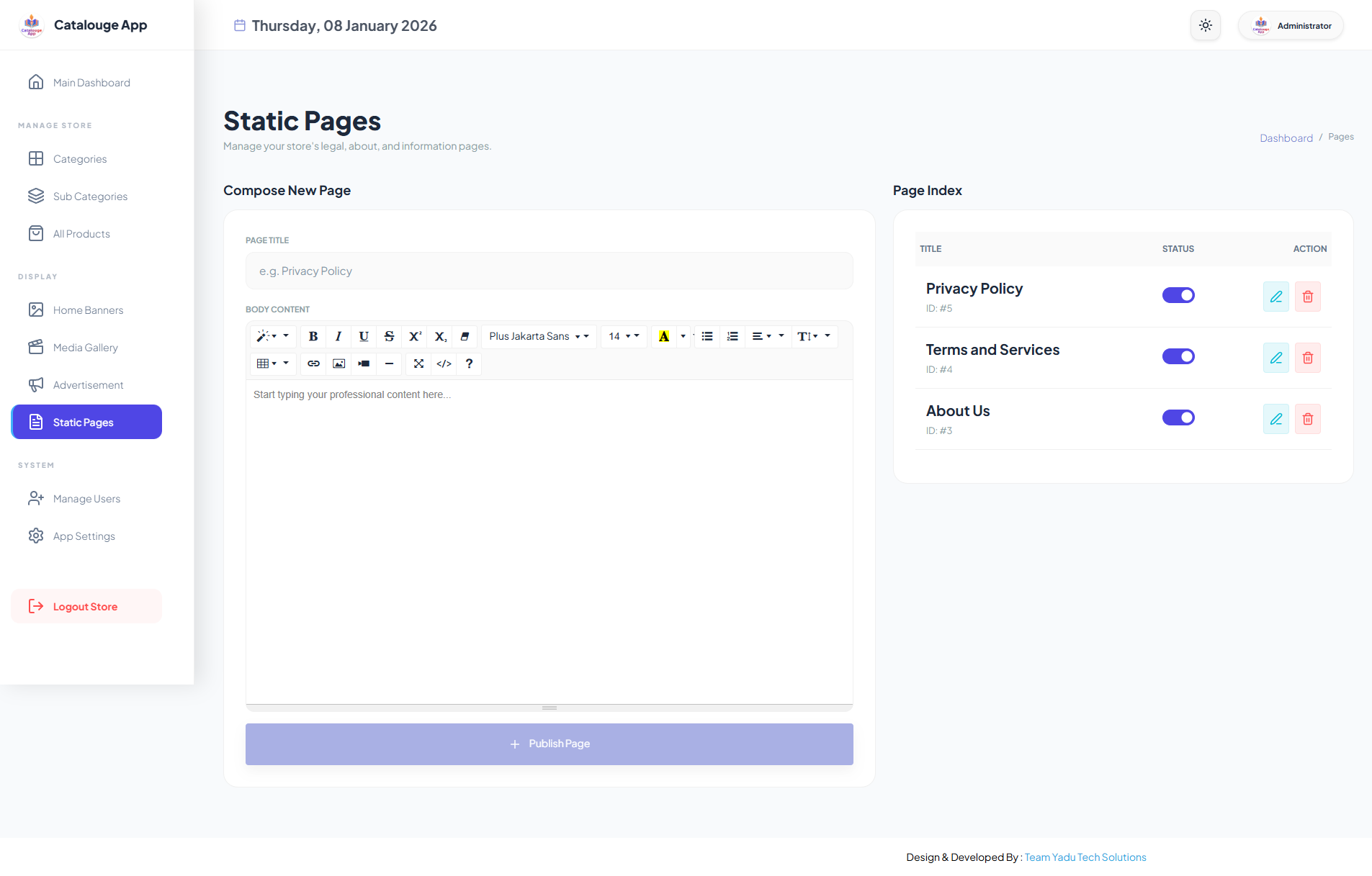Image resolution: width=1372 pixels, height=876 pixels.
Task: Click inside the body content editor area
Action: (550, 541)
